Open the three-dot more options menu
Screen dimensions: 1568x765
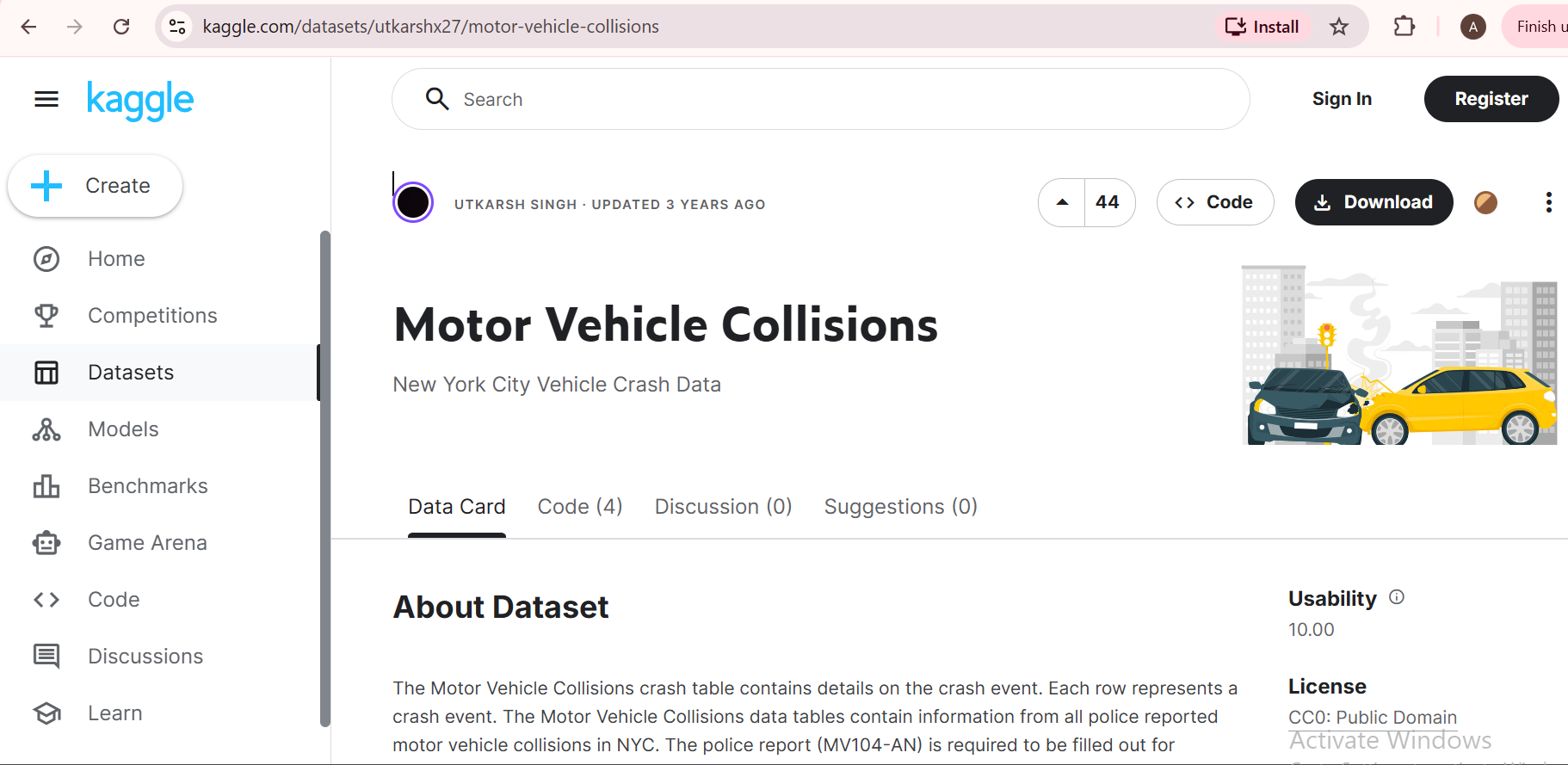click(x=1548, y=202)
